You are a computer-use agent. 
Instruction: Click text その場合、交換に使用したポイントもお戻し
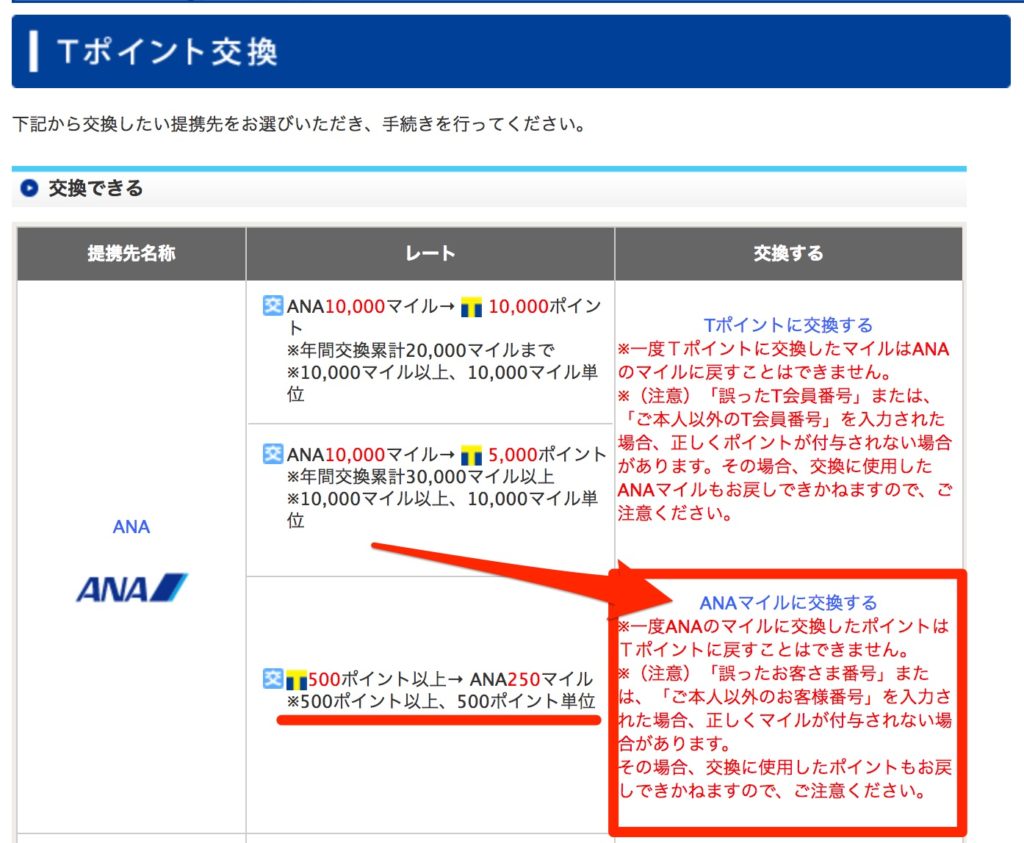785,779
